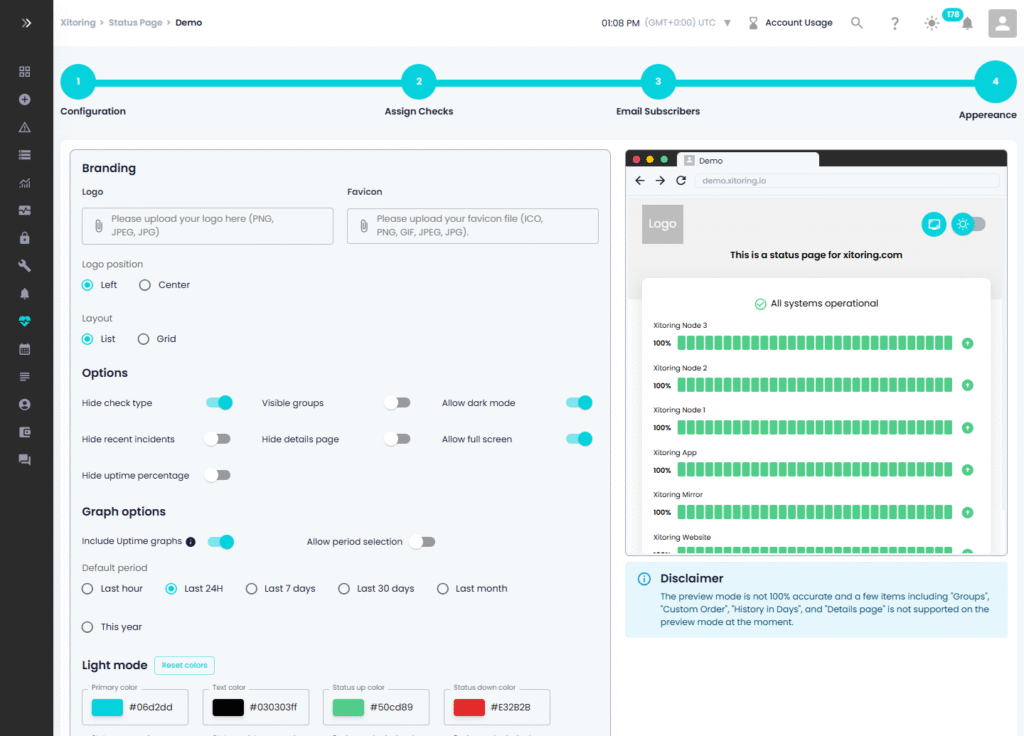The width and height of the screenshot is (1024, 736).
Task: Open the UTC timezone dropdown arrow
Action: [727, 23]
